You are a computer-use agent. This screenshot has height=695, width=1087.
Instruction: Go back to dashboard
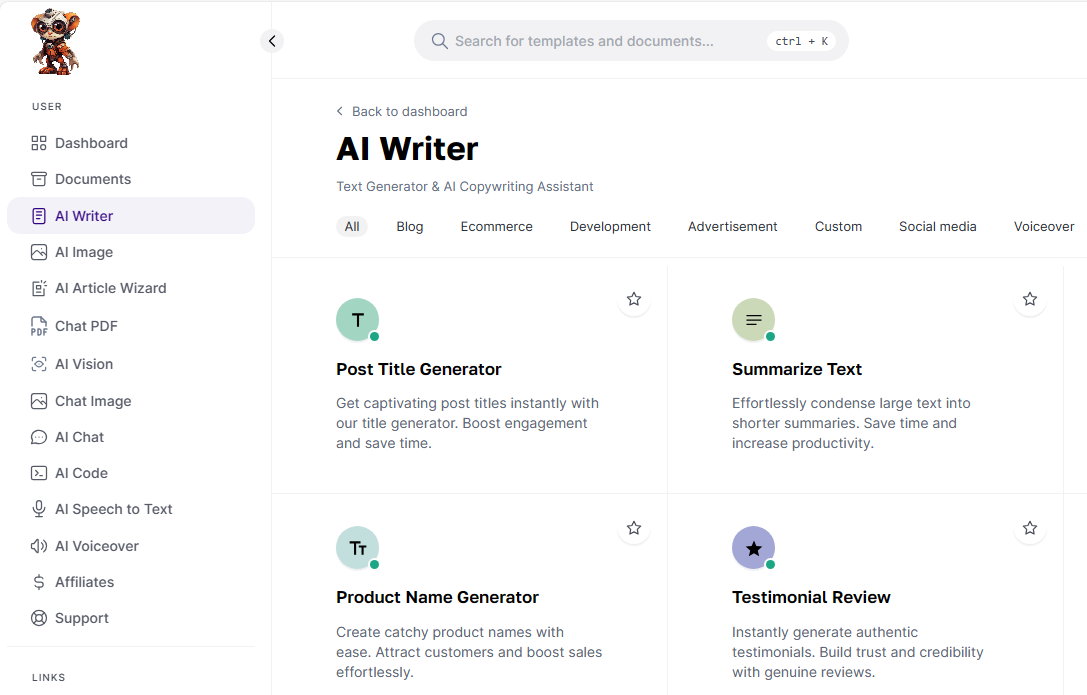pyautogui.click(x=401, y=111)
